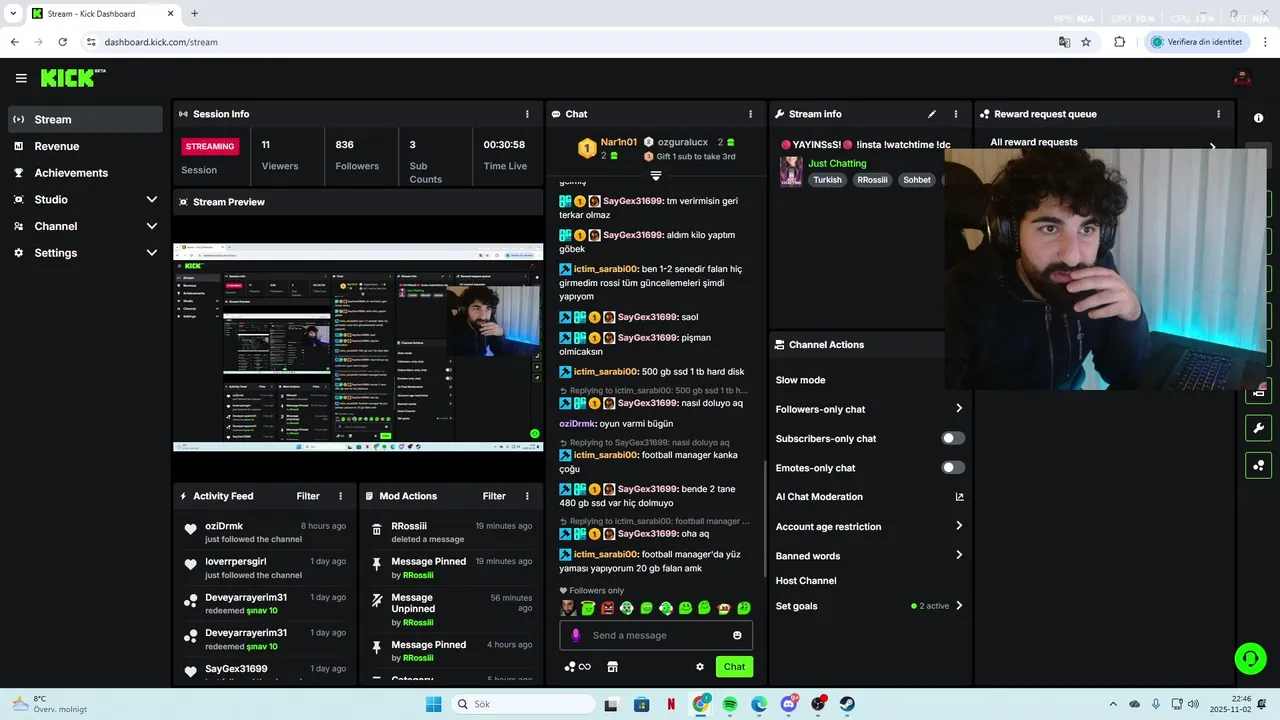The width and height of the screenshot is (1280, 720).
Task: Expand the Settings sidebar section
Action: [x=85, y=253]
